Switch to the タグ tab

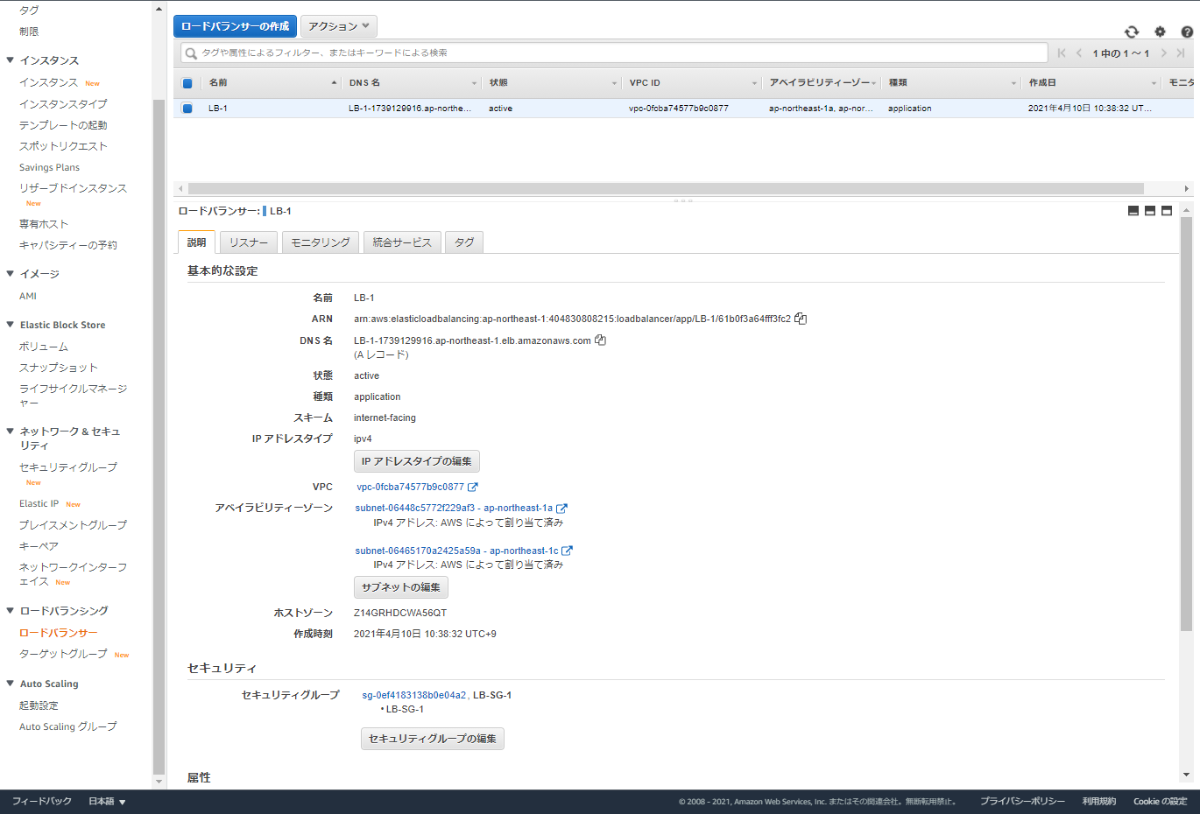(x=464, y=242)
